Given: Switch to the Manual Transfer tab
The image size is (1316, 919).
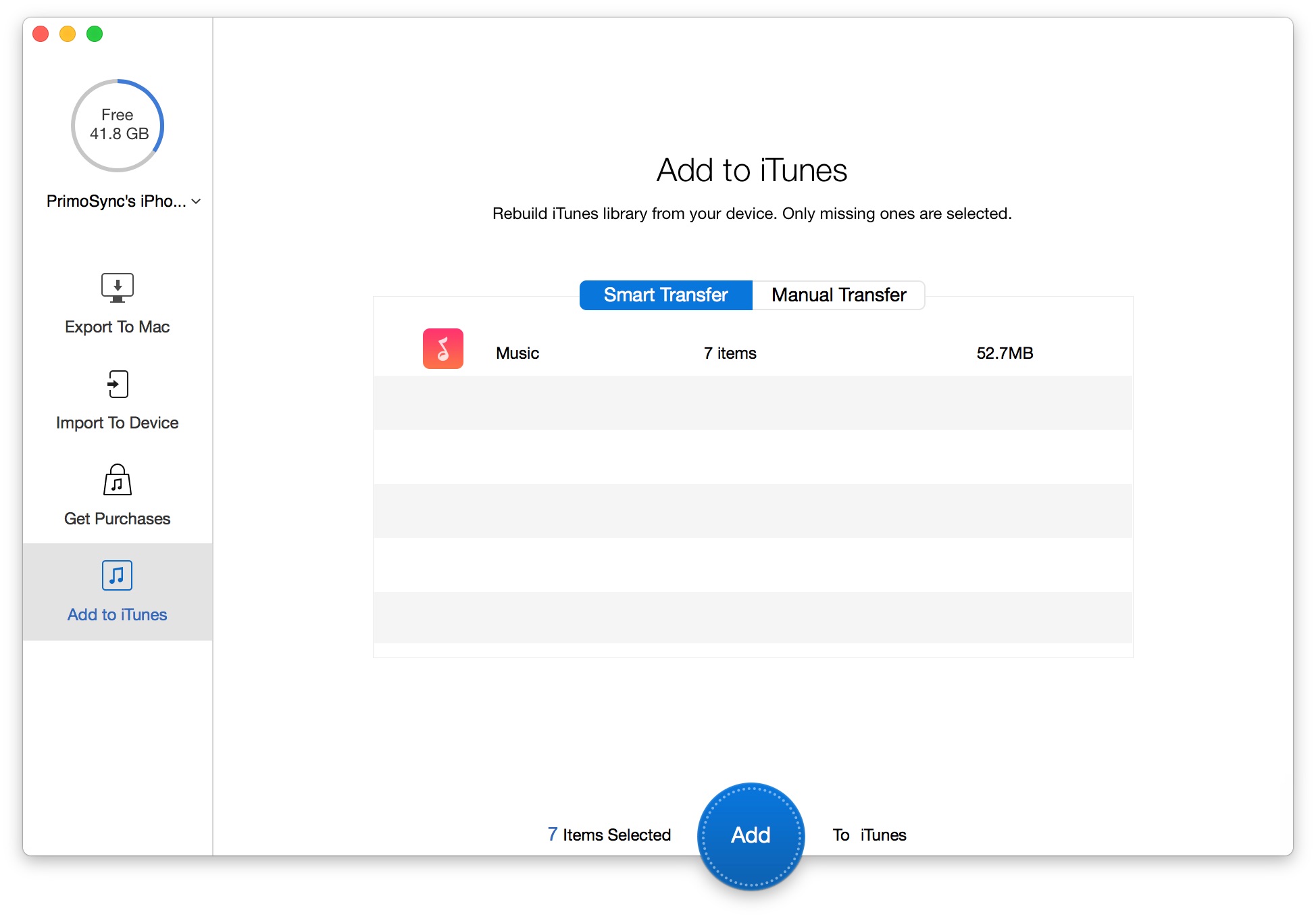Looking at the screenshot, I should coord(839,295).
